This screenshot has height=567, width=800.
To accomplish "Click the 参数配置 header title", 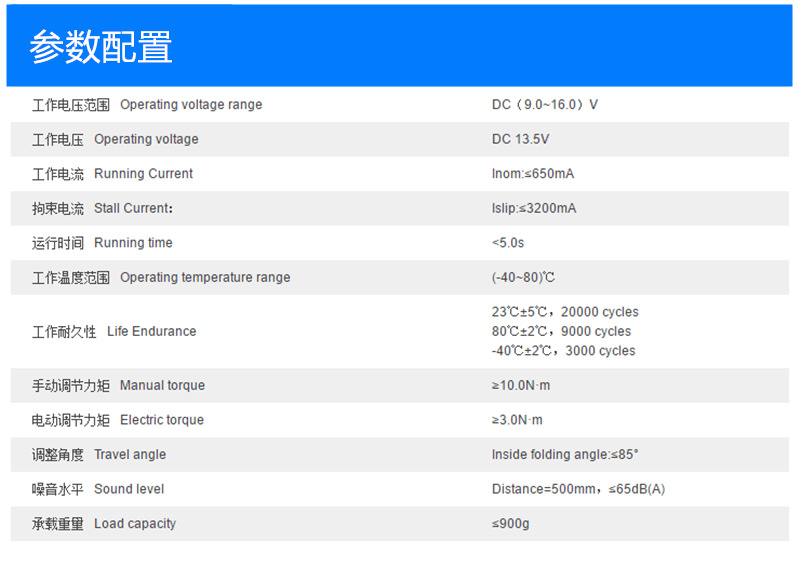I will [101, 46].
